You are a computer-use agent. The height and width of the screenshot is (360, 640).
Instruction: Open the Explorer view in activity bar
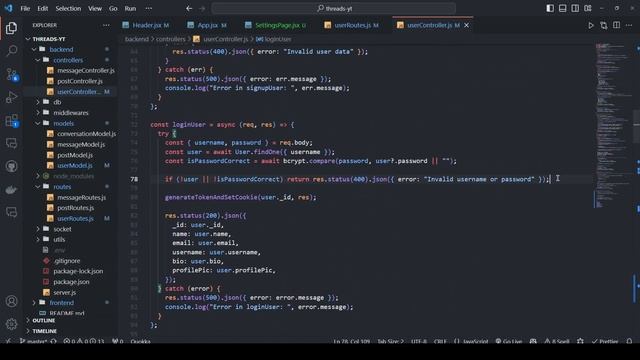point(11,28)
